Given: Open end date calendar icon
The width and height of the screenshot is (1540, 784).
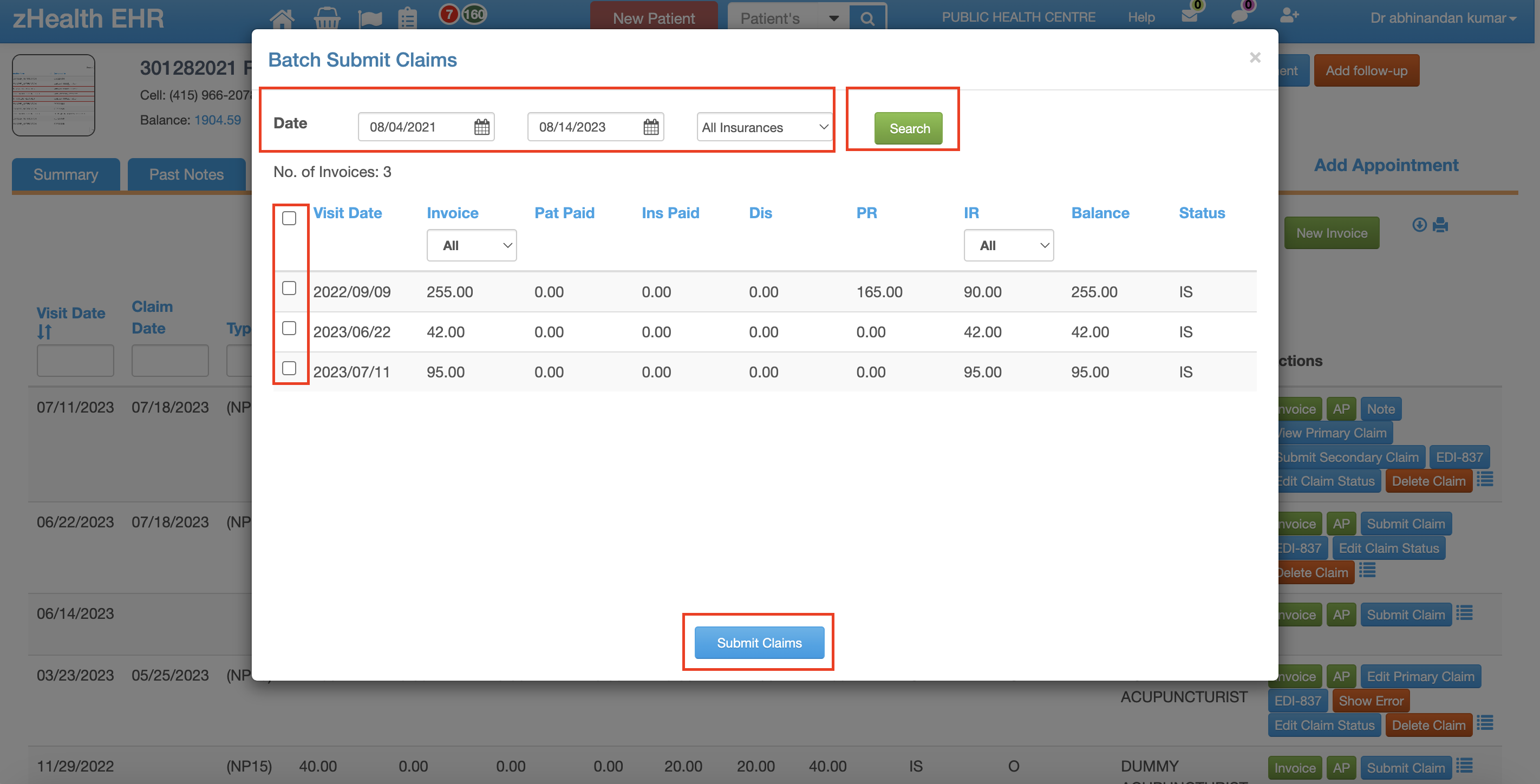Looking at the screenshot, I should [651, 127].
